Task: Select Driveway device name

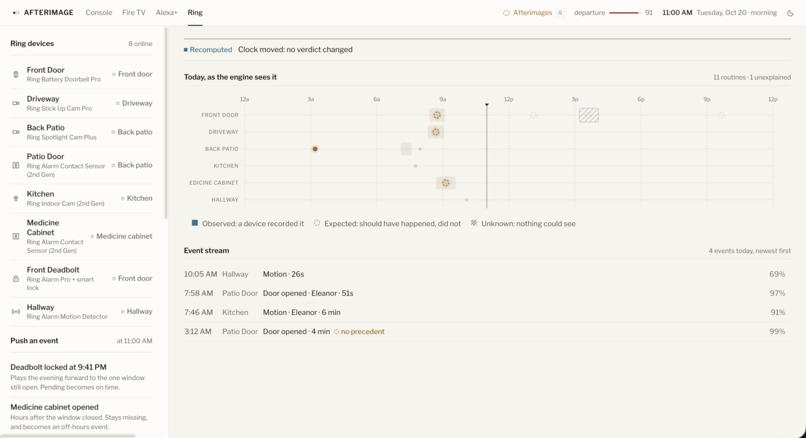Action: click(x=43, y=99)
